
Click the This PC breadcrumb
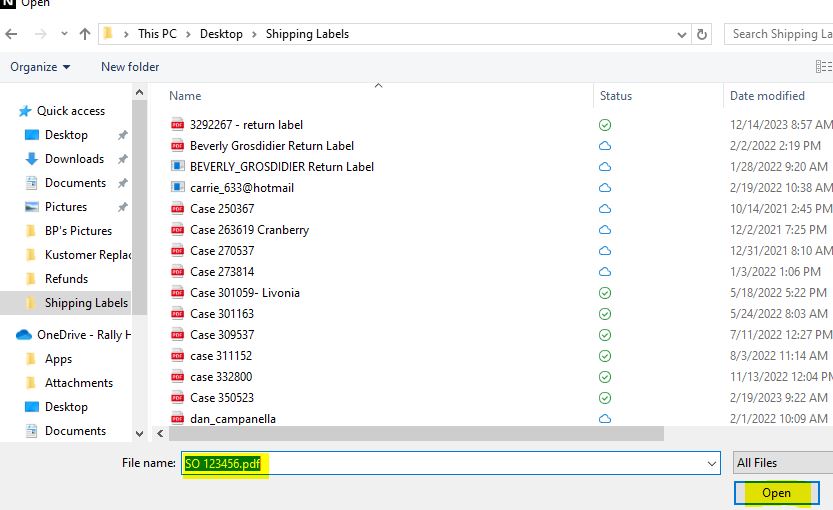tap(157, 34)
